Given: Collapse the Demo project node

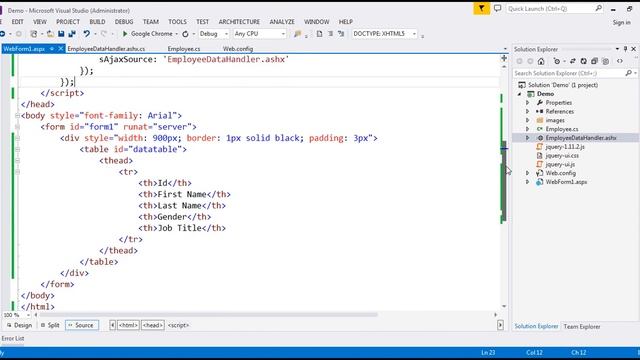Looking at the screenshot, I should click(520, 94).
